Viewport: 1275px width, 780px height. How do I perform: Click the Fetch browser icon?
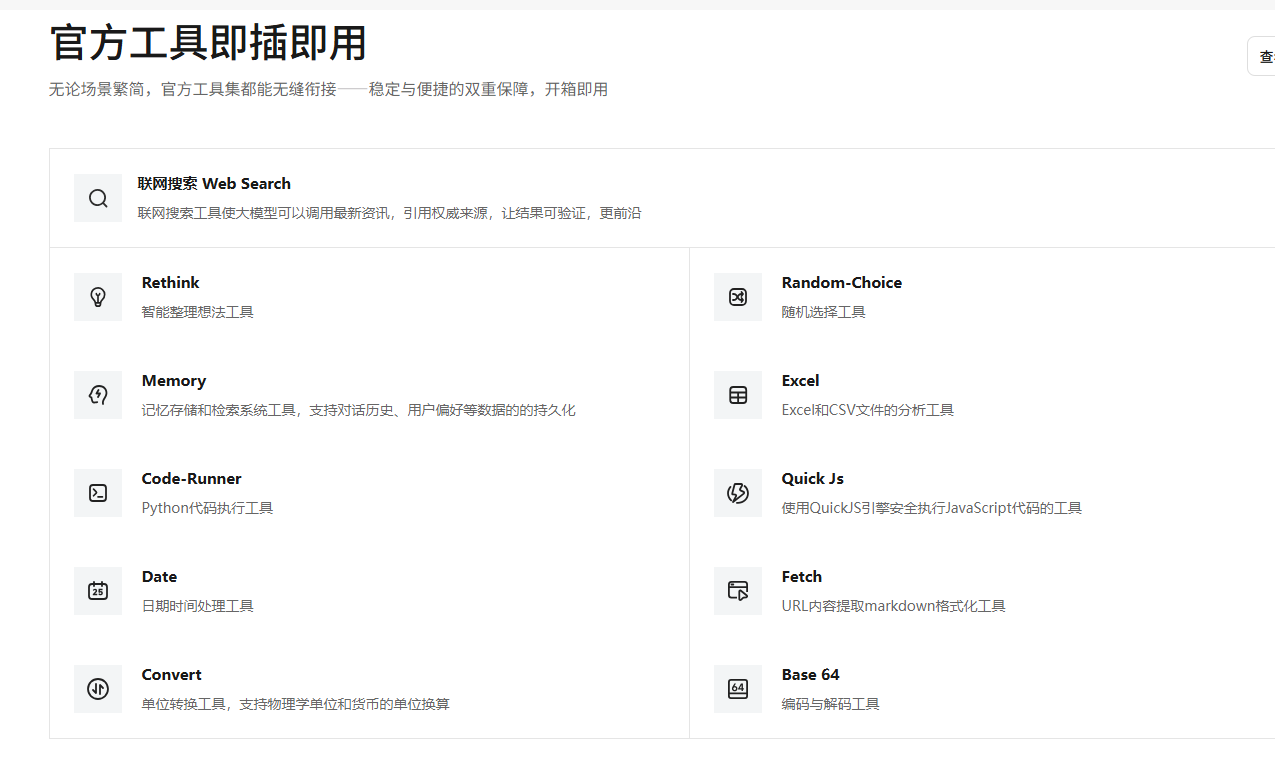pos(738,591)
